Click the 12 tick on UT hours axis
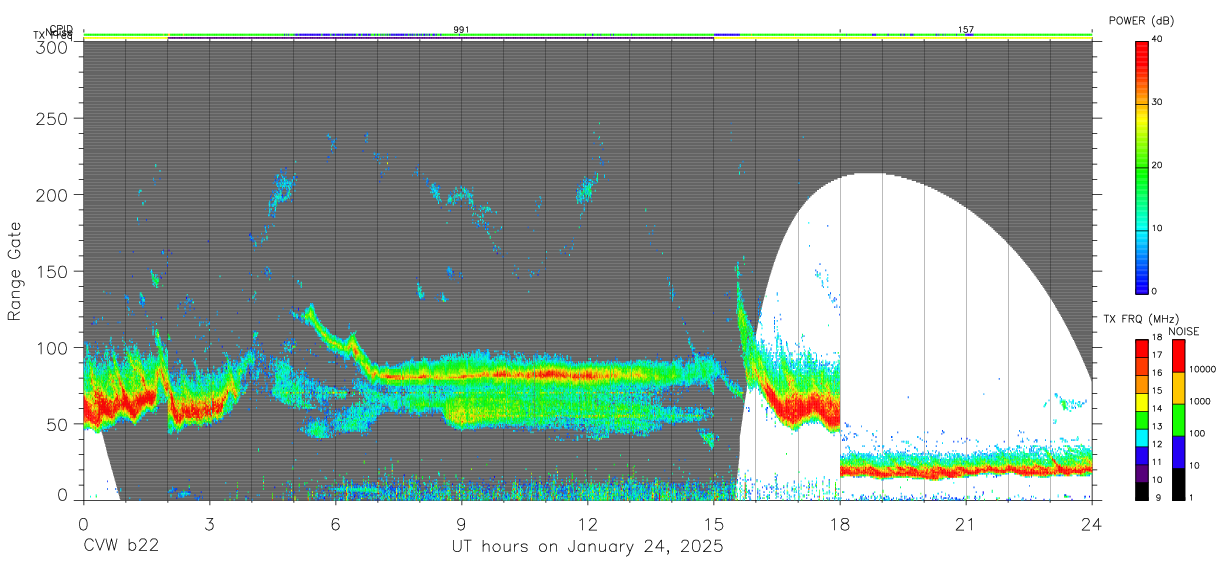This screenshot has width=1228, height=567. tap(587, 523)
